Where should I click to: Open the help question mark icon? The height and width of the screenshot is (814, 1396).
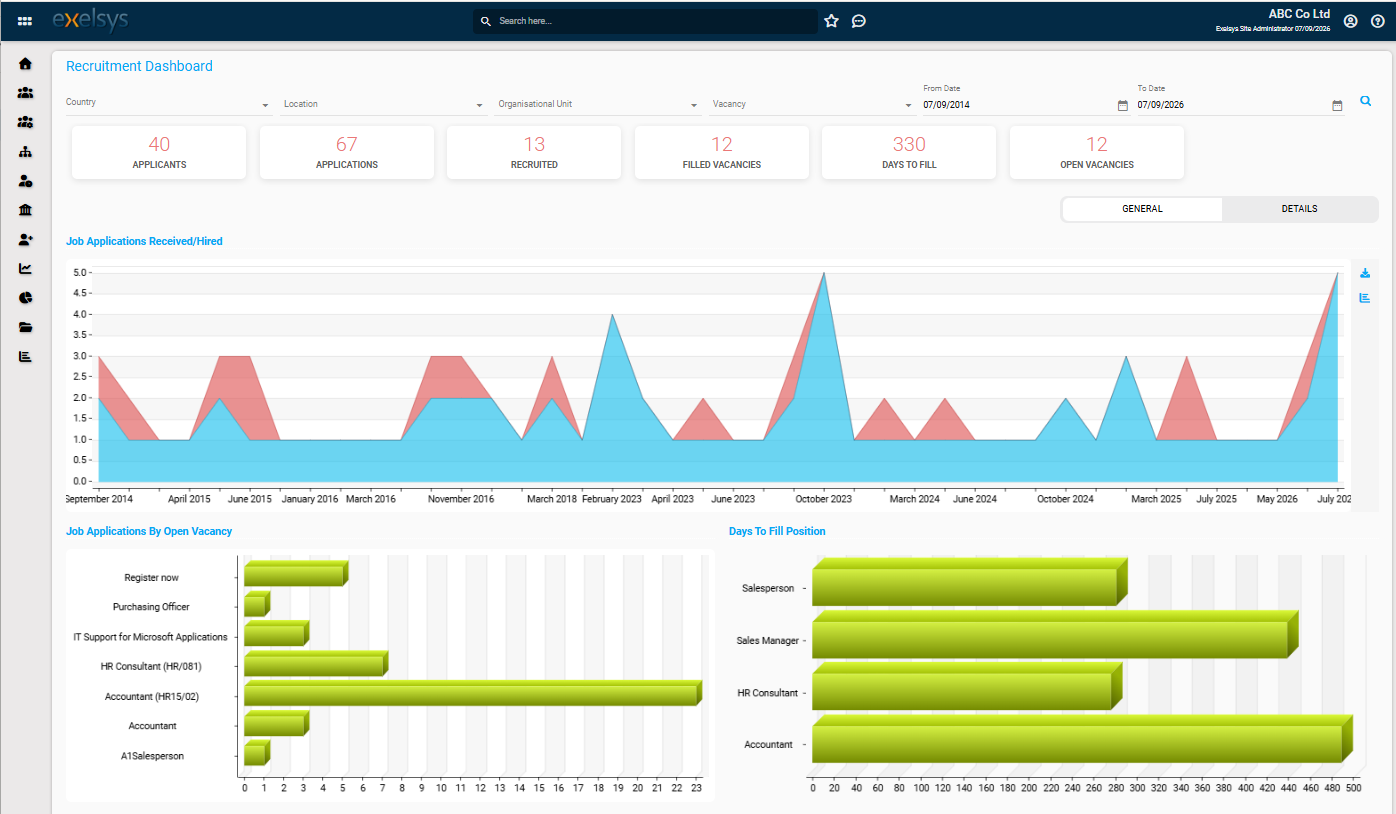1377,21
